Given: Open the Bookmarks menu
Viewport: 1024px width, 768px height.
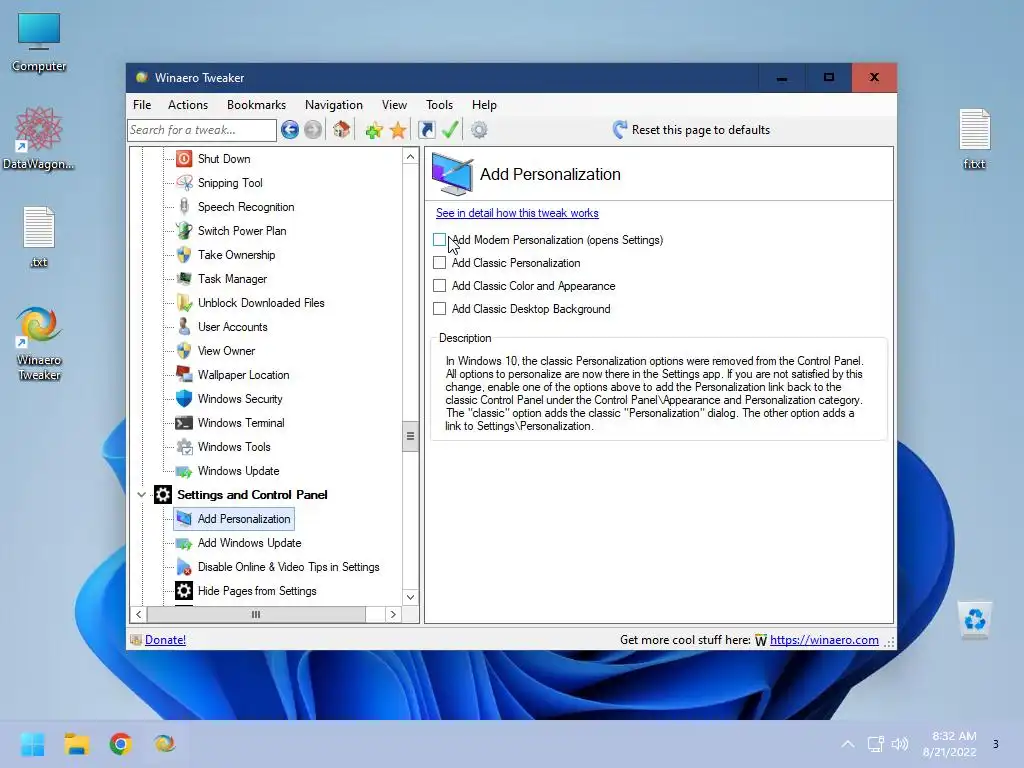Looking at the screenshot, I should [x=256, y=104].
